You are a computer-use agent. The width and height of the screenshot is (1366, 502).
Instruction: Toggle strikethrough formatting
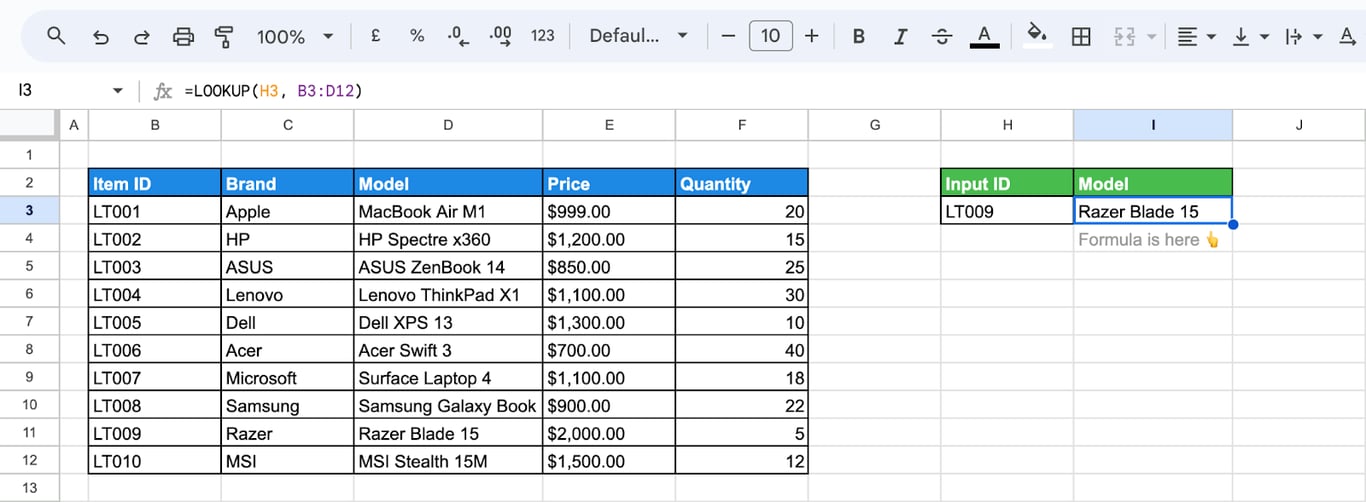942,36
